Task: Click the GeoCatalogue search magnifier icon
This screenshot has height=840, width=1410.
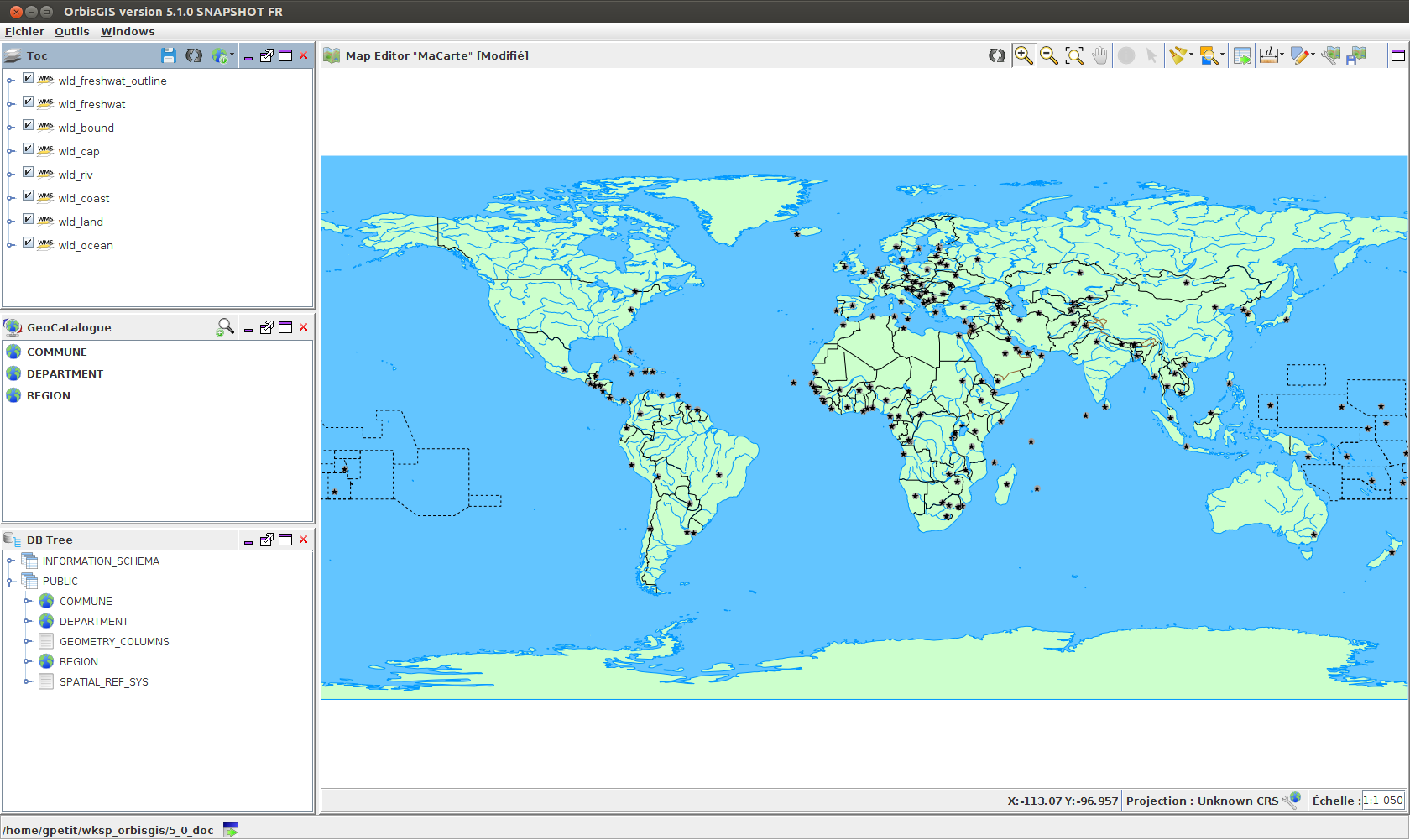Action: point(225,327)
